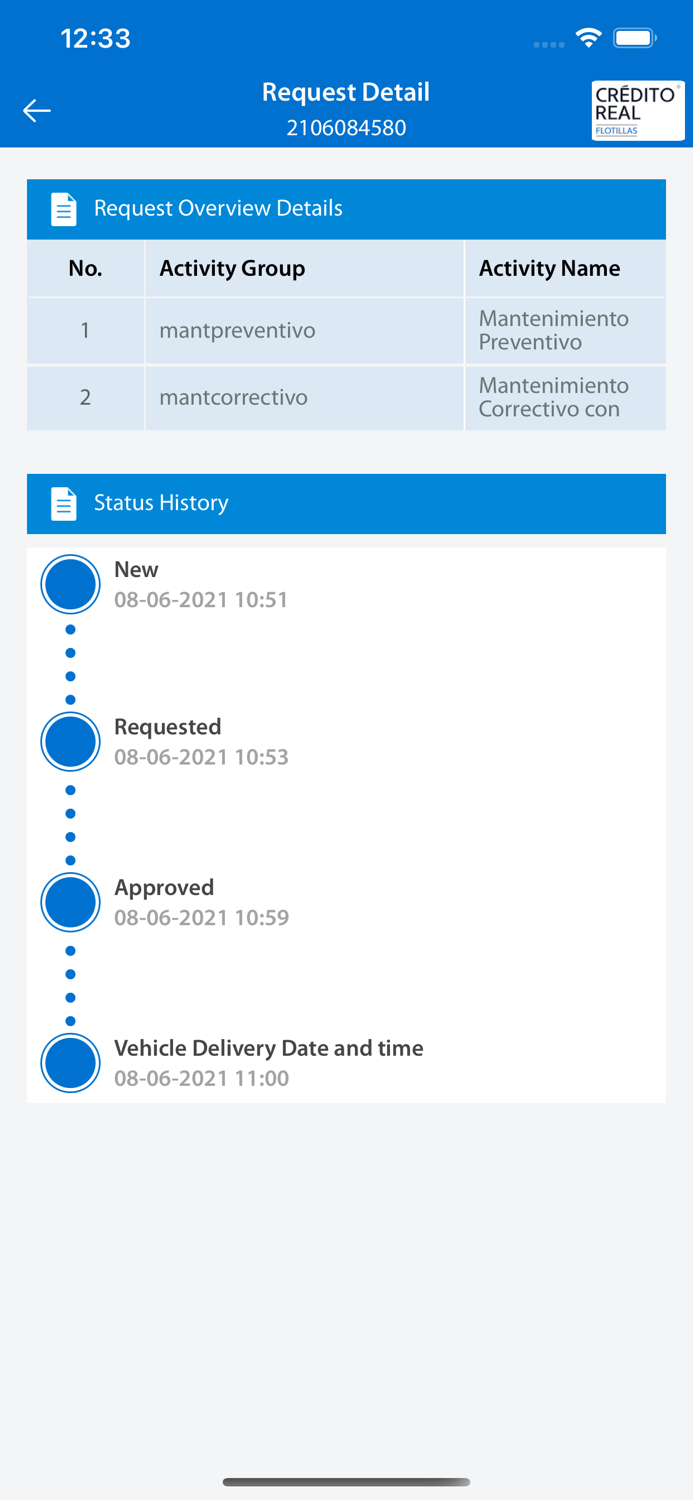Select the Requested status circle marker
This screenshot has height=1500, width=693.
pos(70,742)
